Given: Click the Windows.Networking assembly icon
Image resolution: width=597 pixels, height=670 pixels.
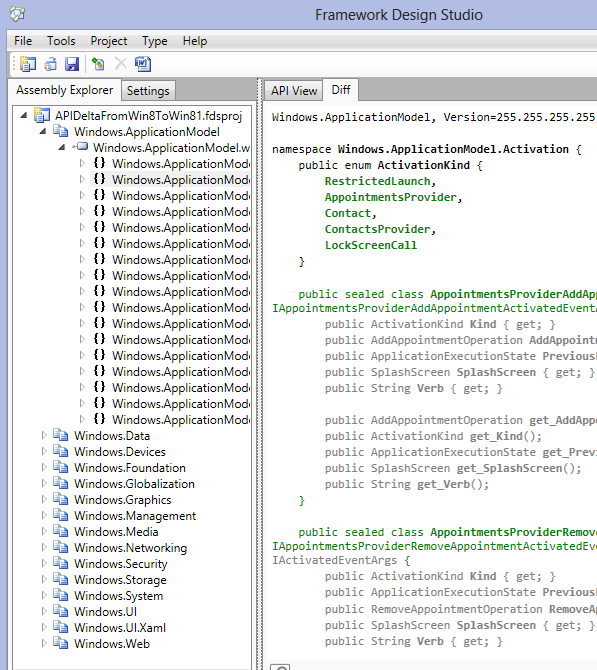Looking at the screenshot, I should tap(61, 547).
